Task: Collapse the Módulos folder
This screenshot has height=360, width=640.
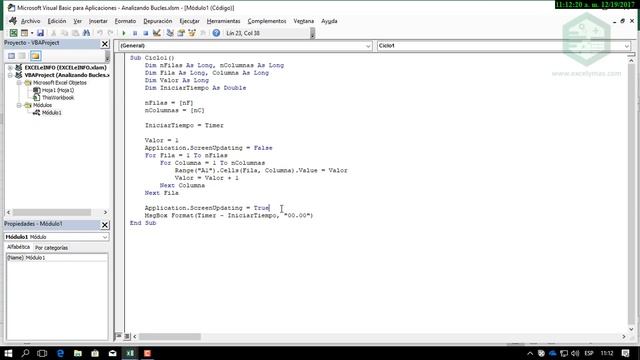Action: (x=19, y=105)
